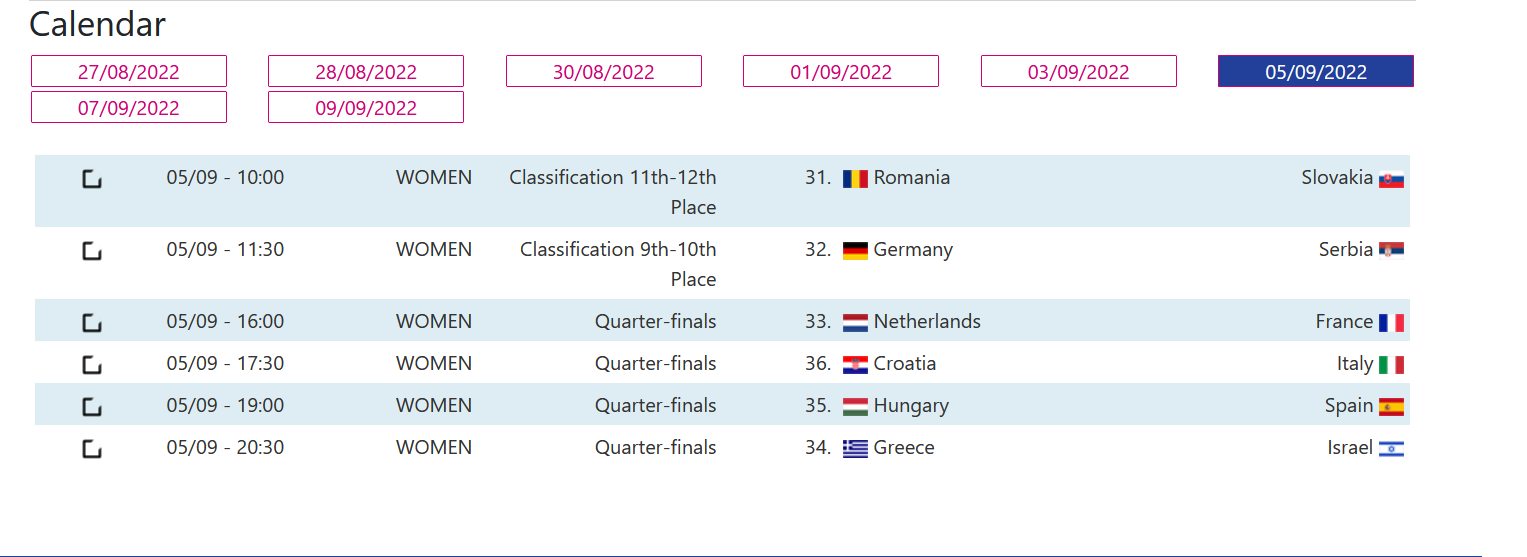Click the Croatia flag icon
1527x557 pixels.
[x=855, y=365]
